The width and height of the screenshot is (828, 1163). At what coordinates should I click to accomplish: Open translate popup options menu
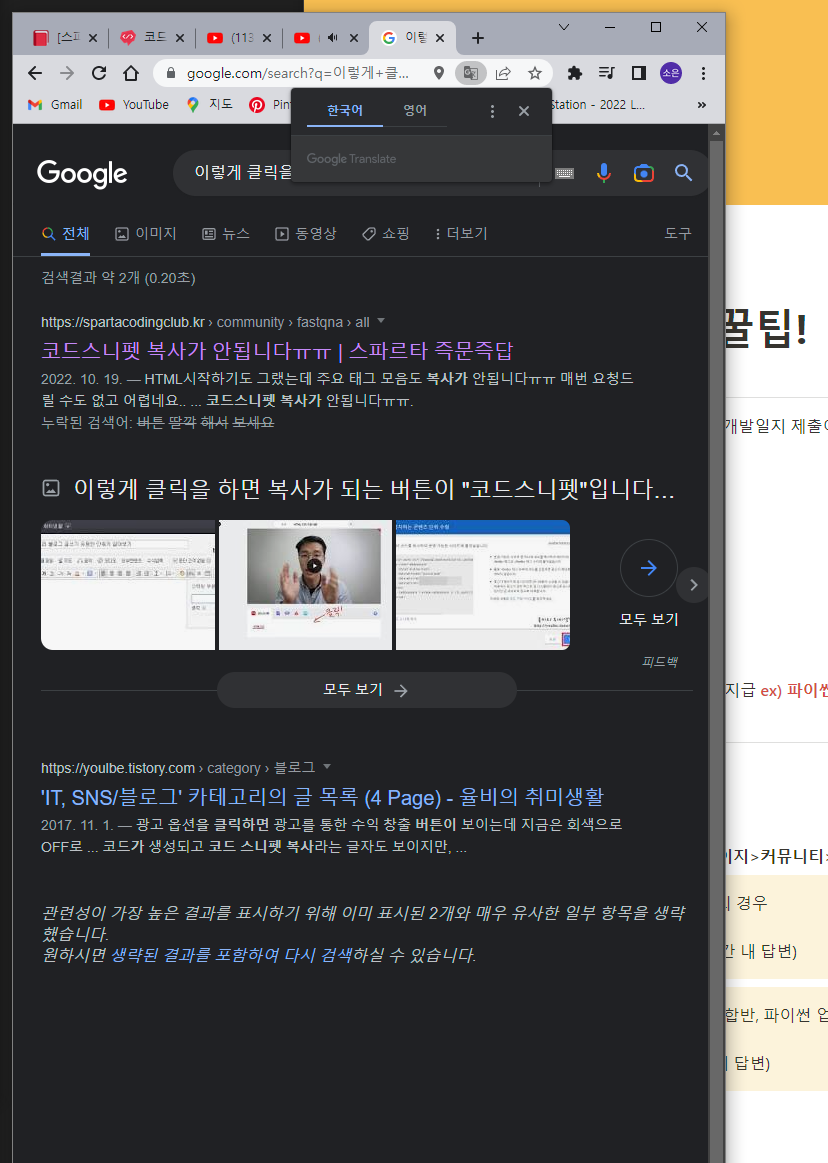click(x=492, y=111)
